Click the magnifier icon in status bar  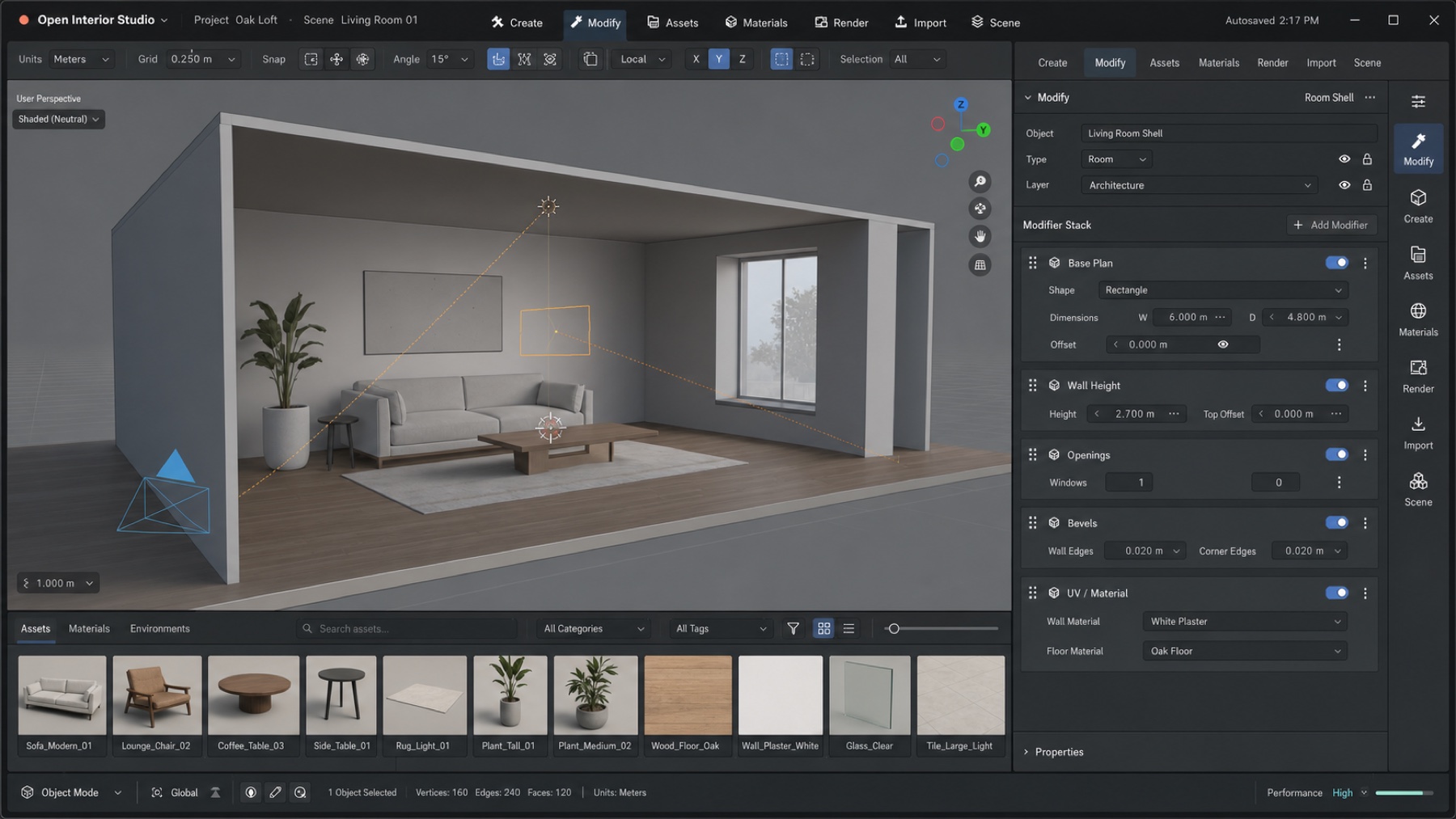(x=300, y=792)
